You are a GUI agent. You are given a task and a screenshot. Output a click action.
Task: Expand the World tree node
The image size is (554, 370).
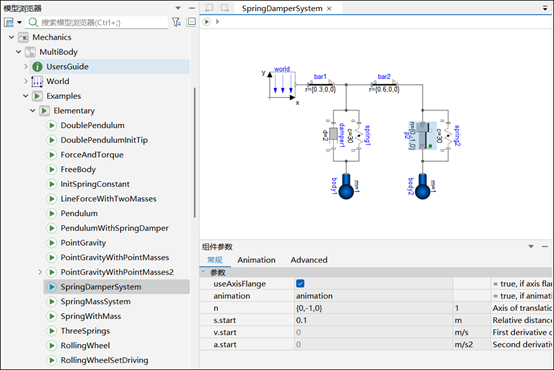[26, 81]
